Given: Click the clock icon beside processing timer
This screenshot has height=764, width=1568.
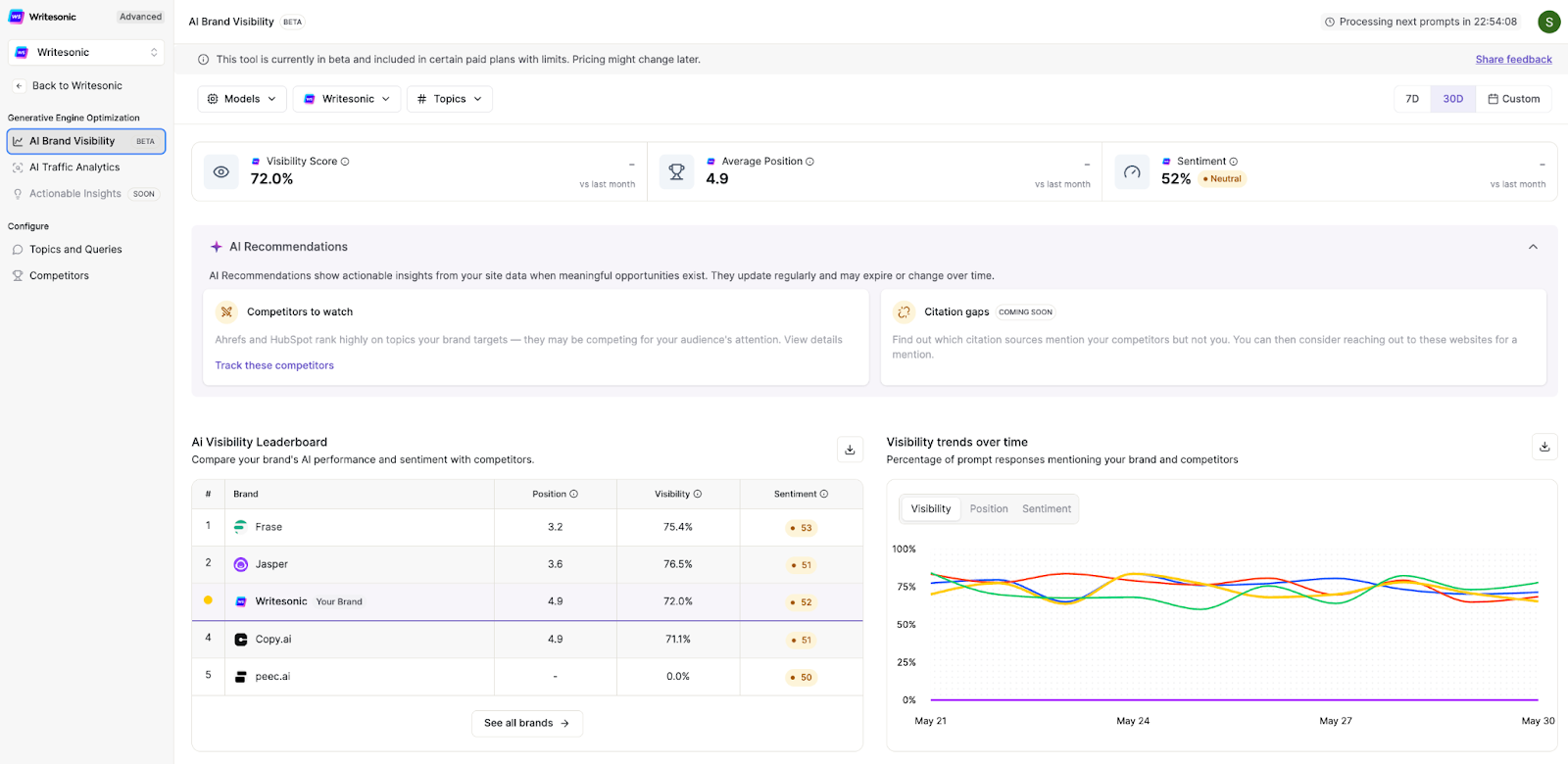Looking at the screenshot, I should [1330, 22].
